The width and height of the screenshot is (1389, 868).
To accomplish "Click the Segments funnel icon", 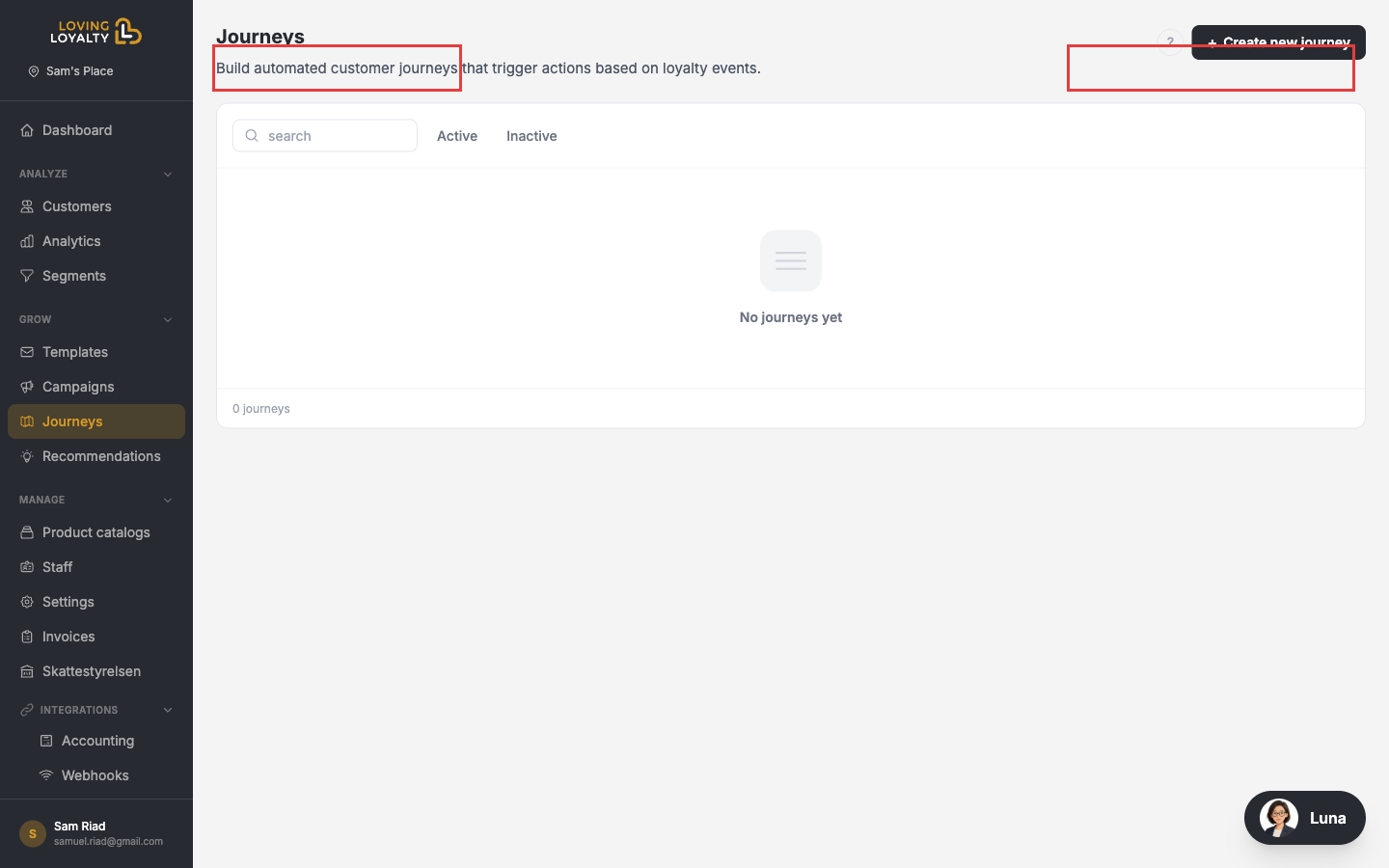I will click(27, 276).
